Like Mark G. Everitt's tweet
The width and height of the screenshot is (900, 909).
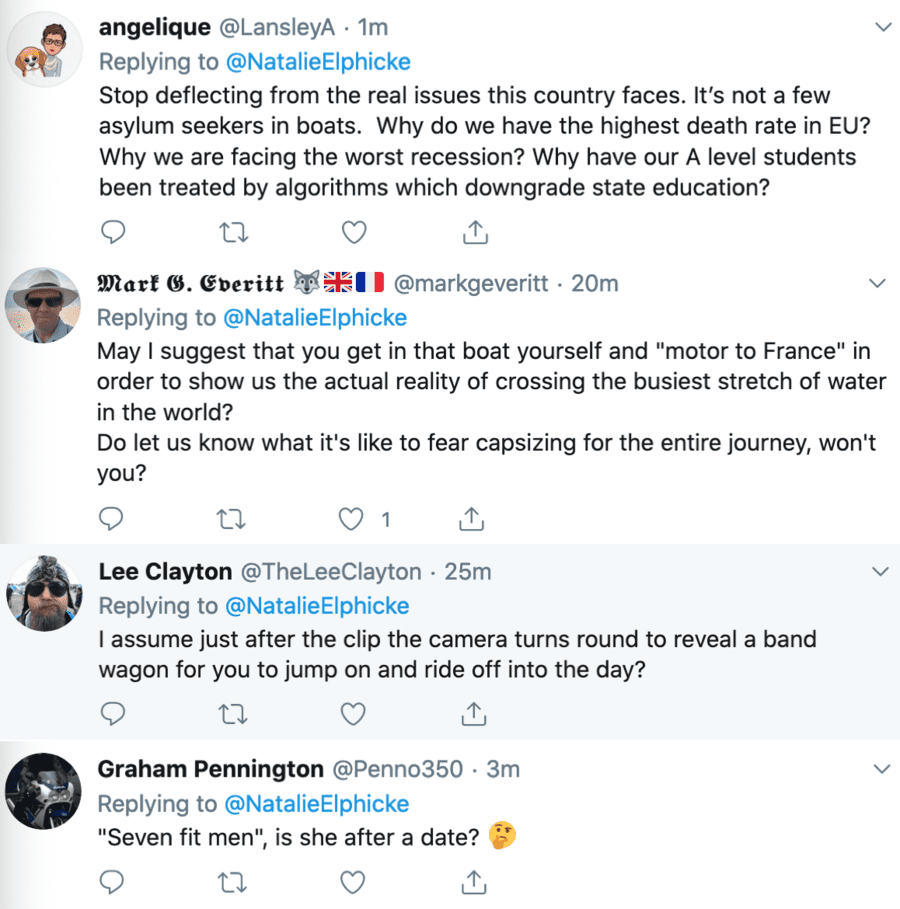click(351, 519)
